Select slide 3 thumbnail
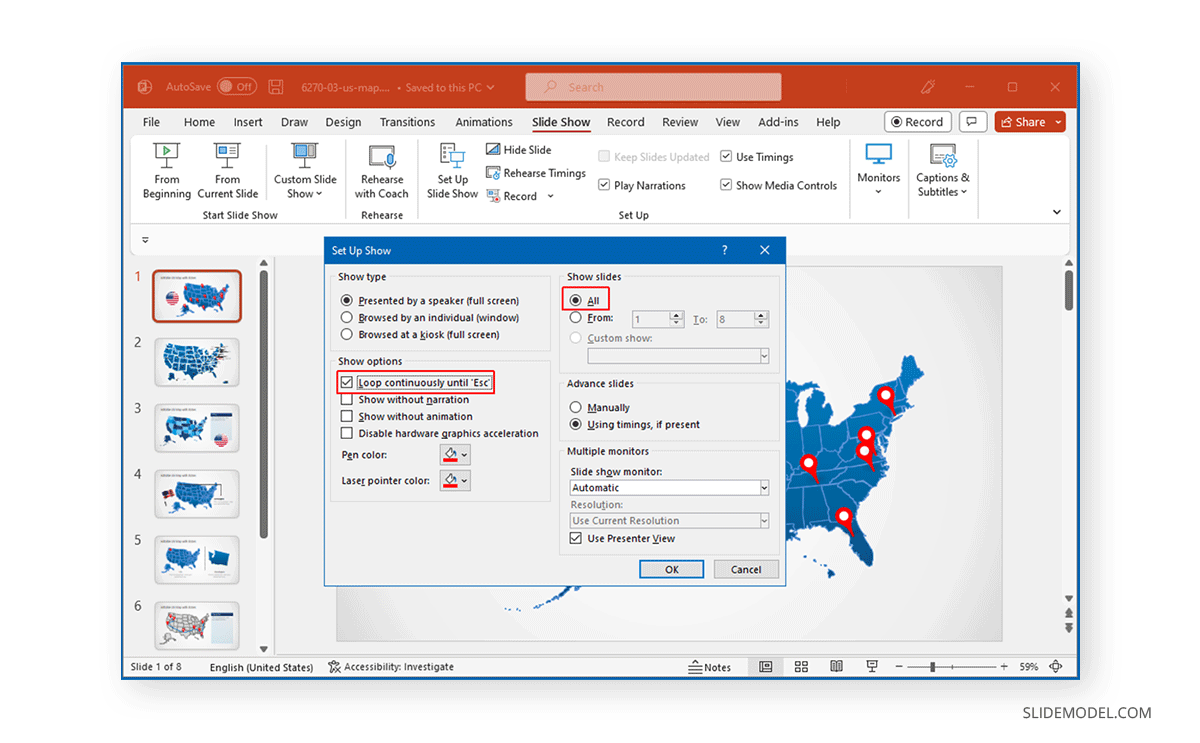 (196, 428)
